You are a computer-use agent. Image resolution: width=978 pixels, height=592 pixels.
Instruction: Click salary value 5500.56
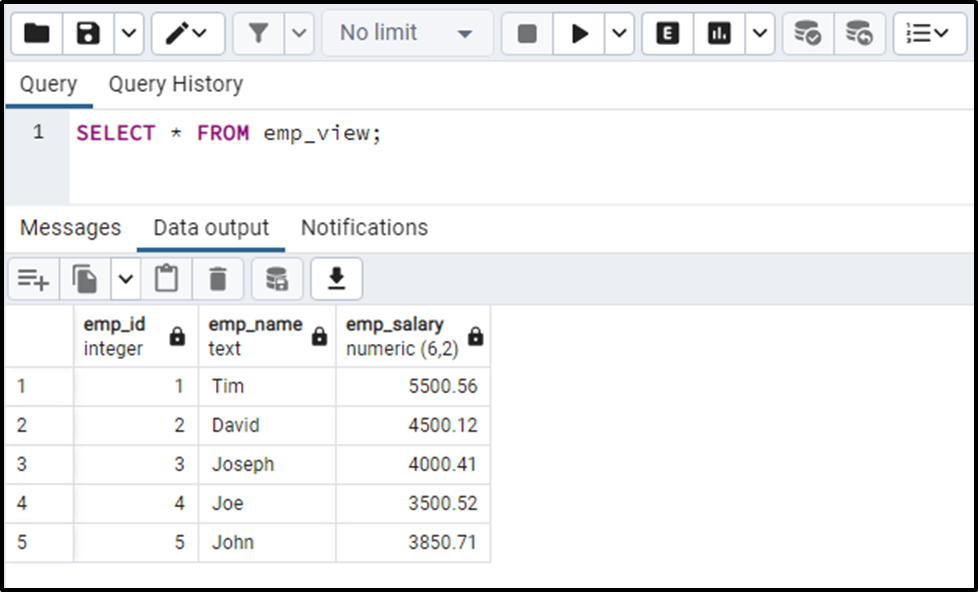(x=413, y=387)
